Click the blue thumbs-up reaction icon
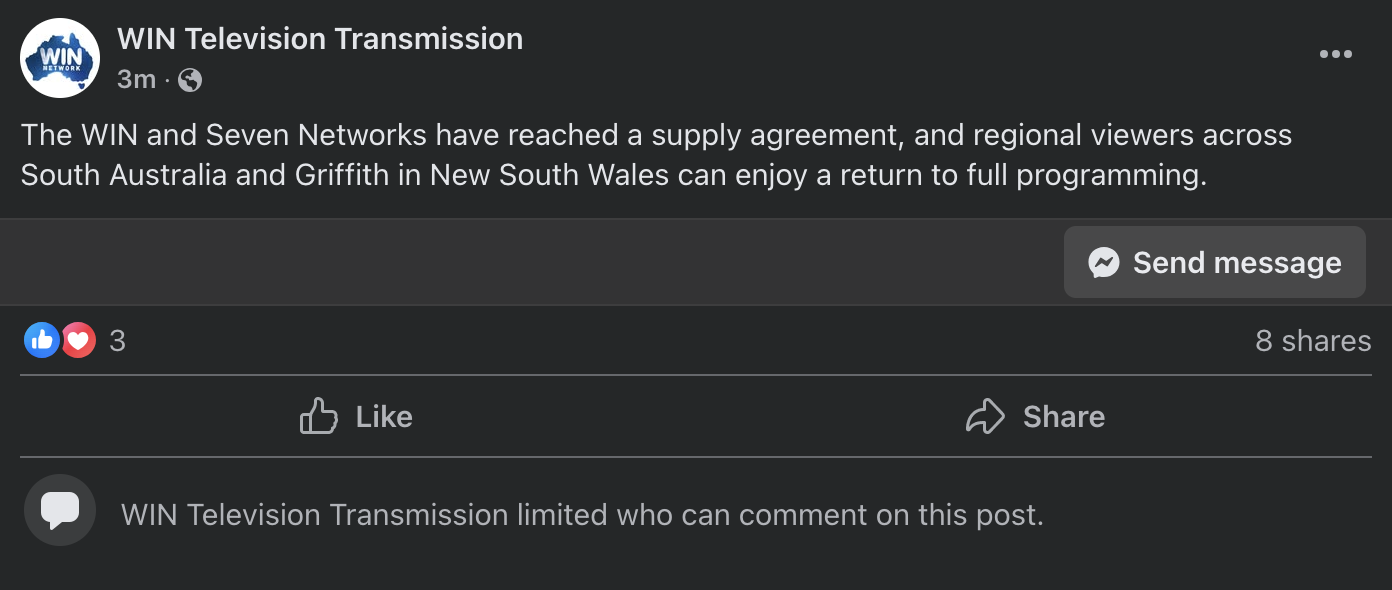1392x590 pixels. (x=41, y=341)
